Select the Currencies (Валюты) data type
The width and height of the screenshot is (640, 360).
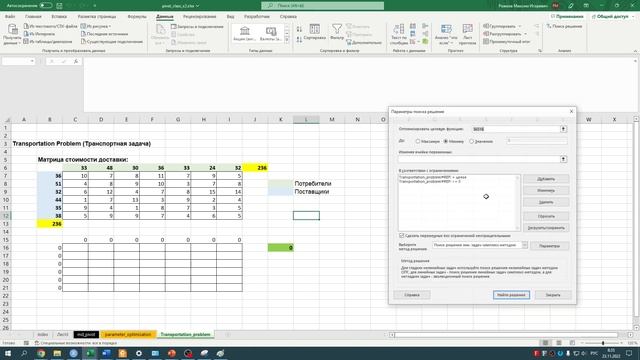pos(271,33)
